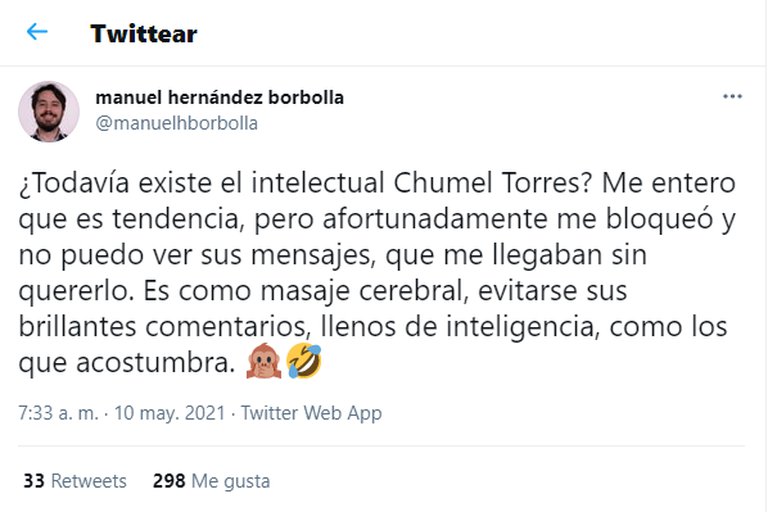
Task: Click the tweet time 7:33 a. m.
Action: click(57, 413)
